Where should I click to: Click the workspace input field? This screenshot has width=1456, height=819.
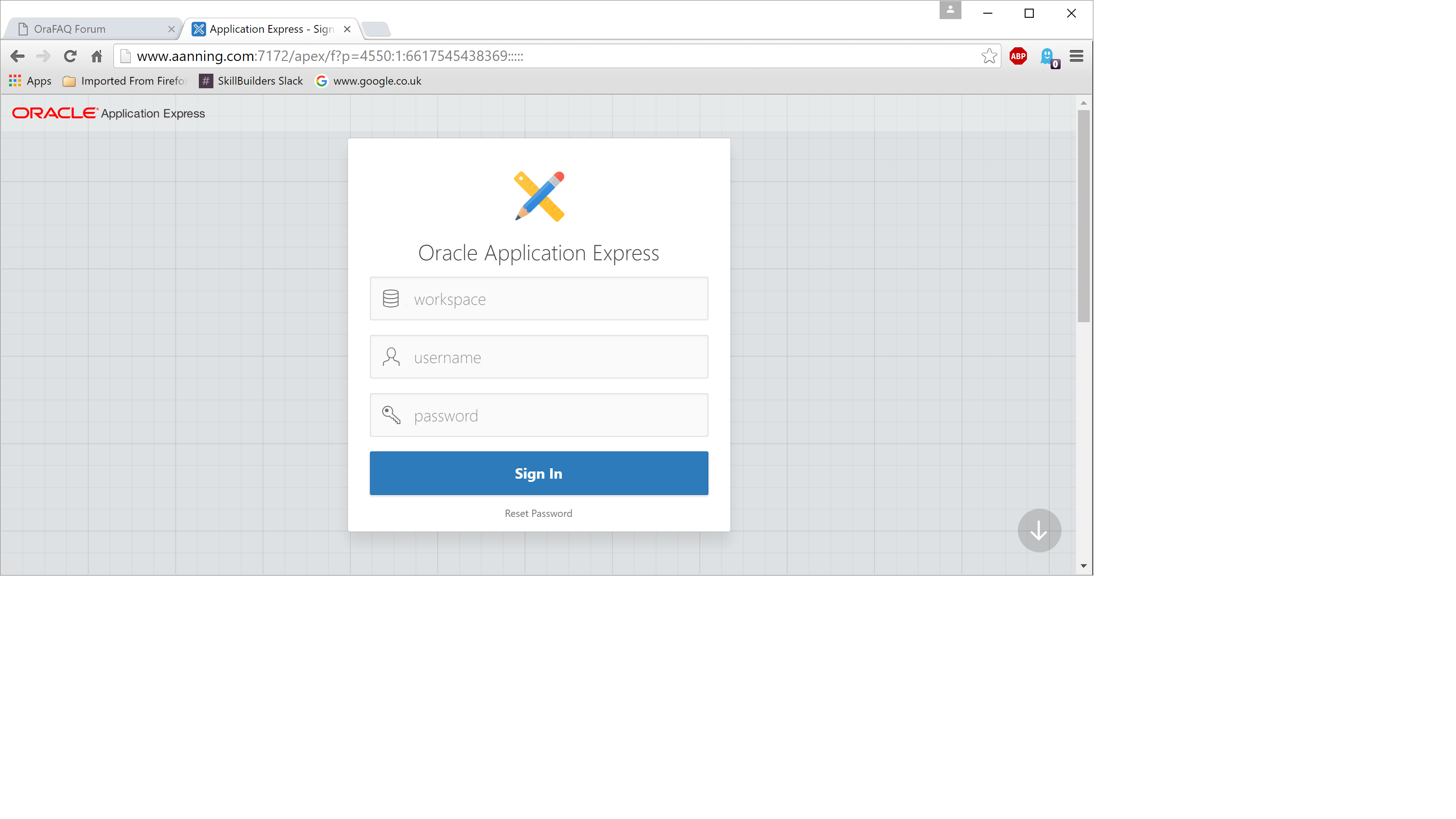coord(539,298)
